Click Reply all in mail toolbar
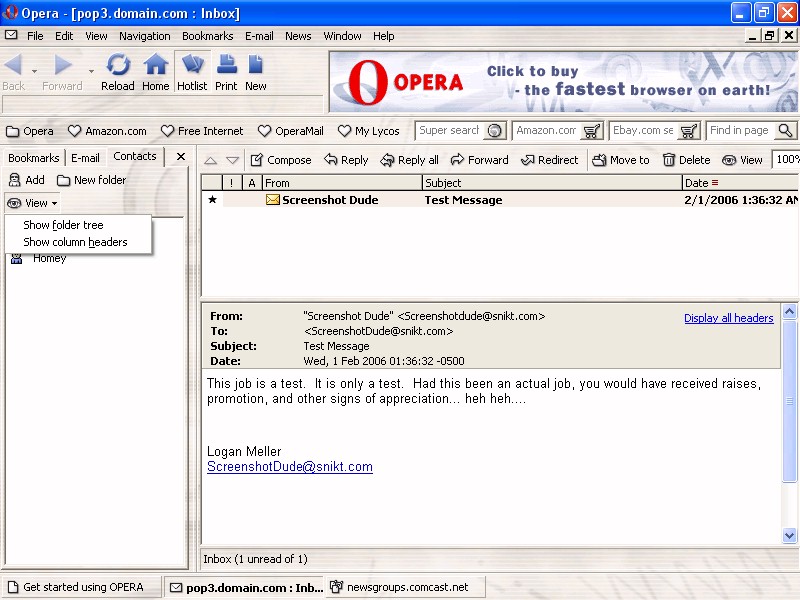Image resolution: width=800 pixels, height=600 pixels. pos(410,160)
